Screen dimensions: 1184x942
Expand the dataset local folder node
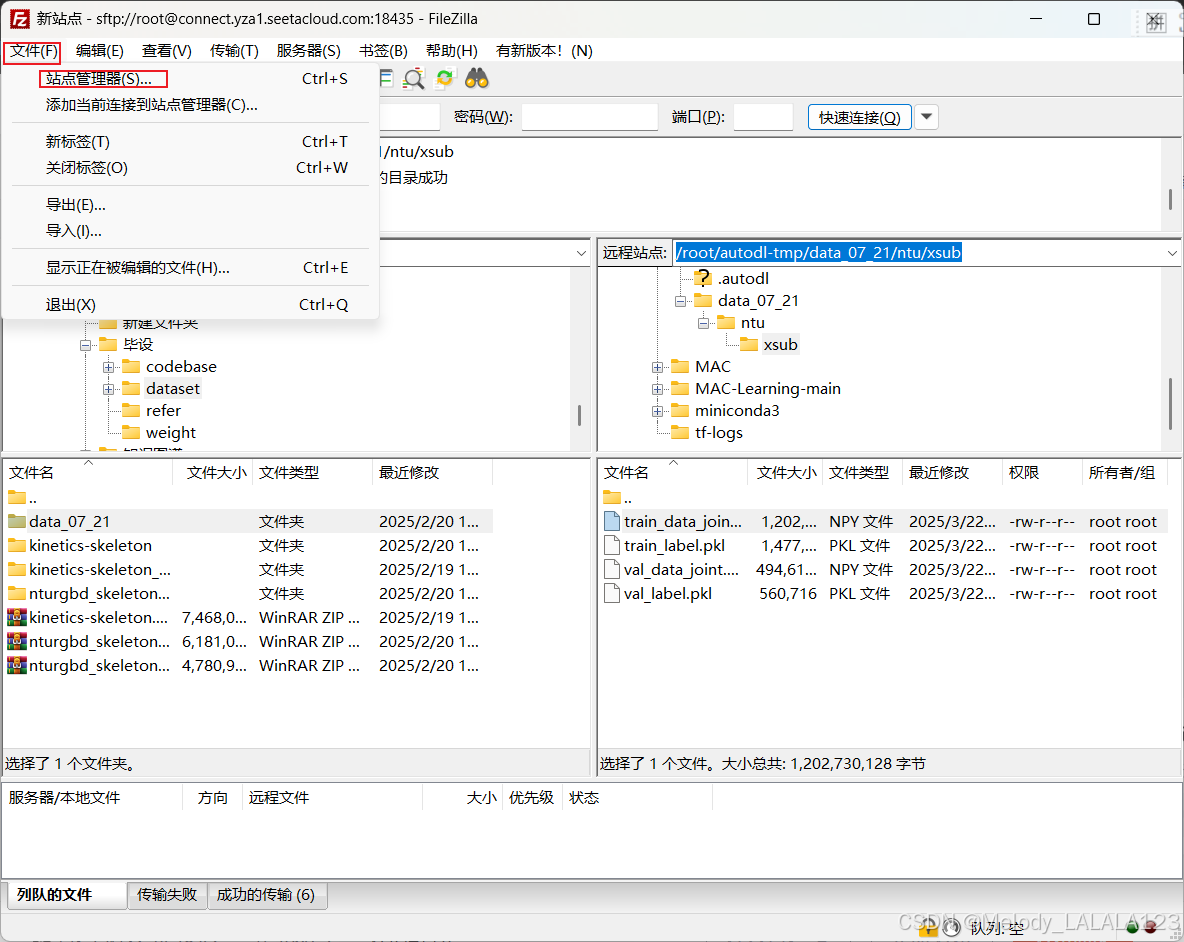pos(109,389)
